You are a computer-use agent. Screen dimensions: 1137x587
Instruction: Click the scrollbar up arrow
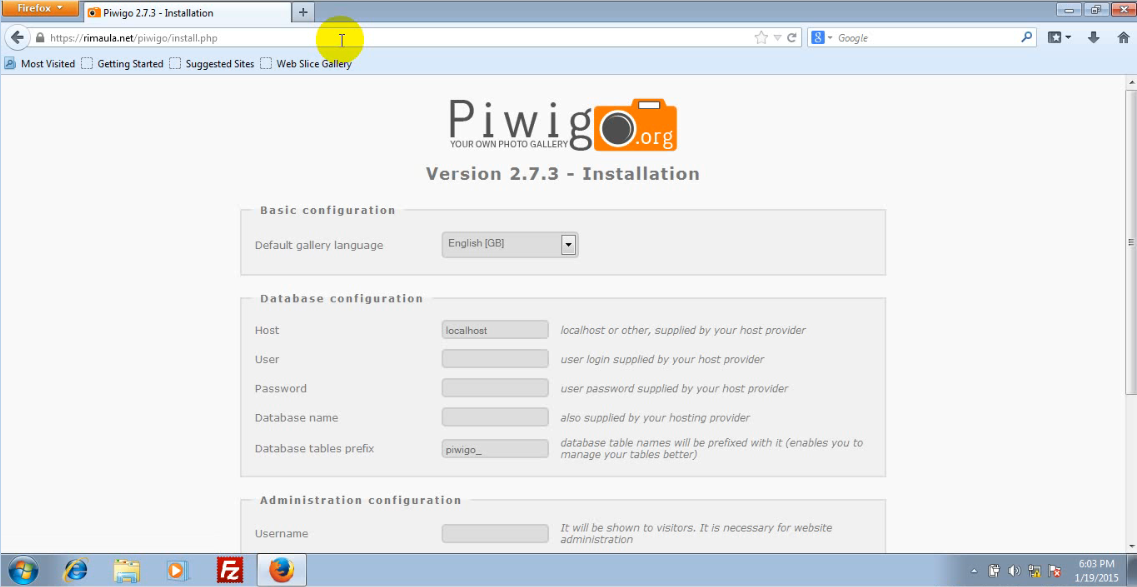(x=1130, y=81)
